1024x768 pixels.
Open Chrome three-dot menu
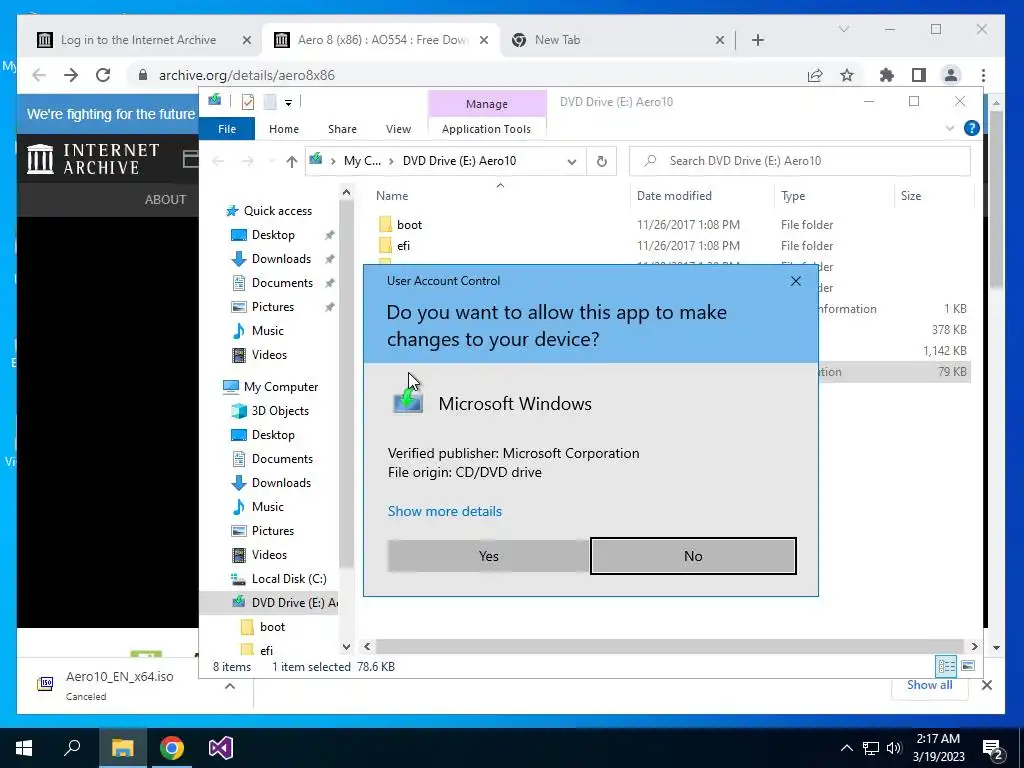984,75
